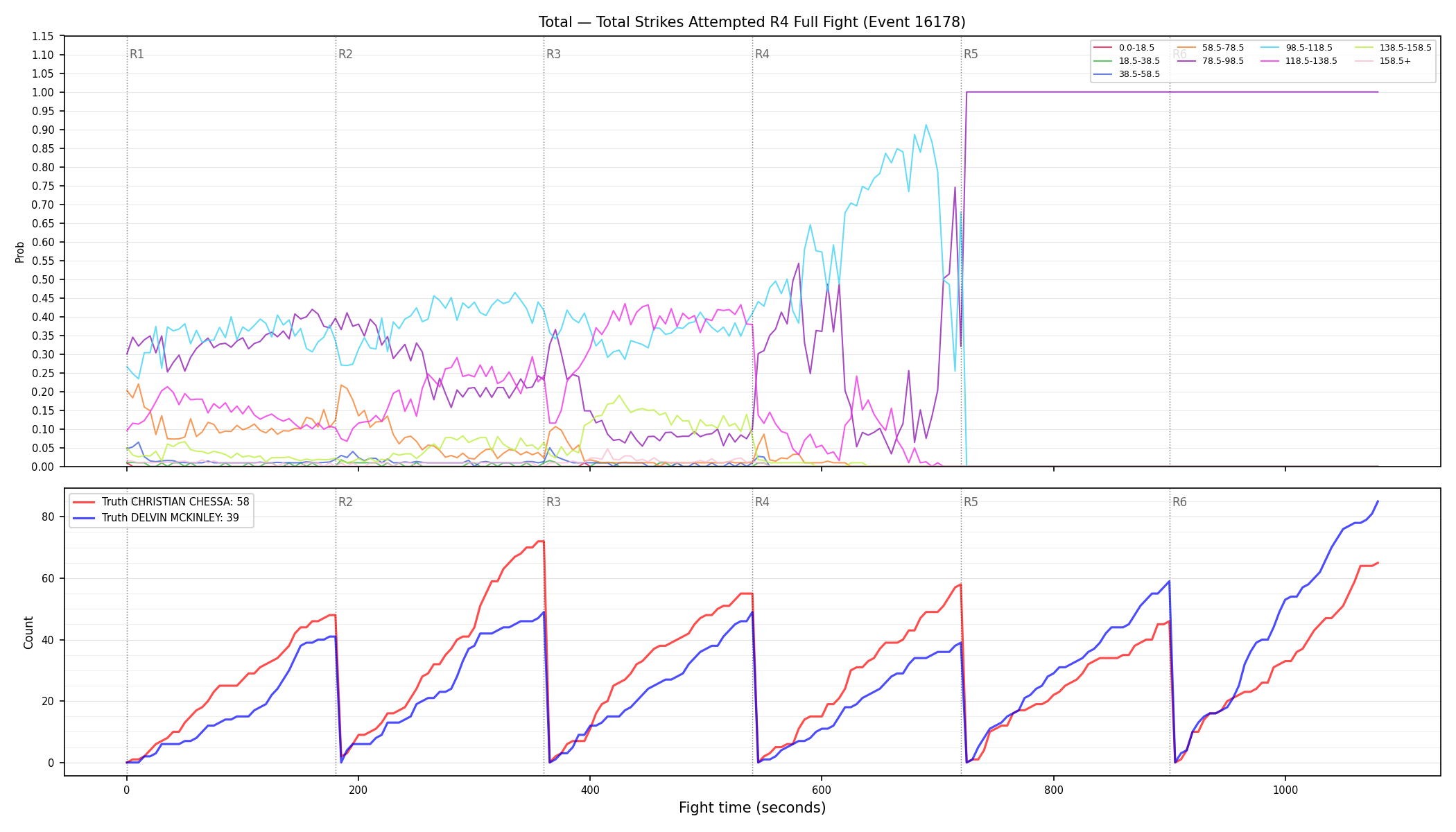Click the '0.50' y-axis tick label
Screen dimensions: 1456x832
click(43, 279)
